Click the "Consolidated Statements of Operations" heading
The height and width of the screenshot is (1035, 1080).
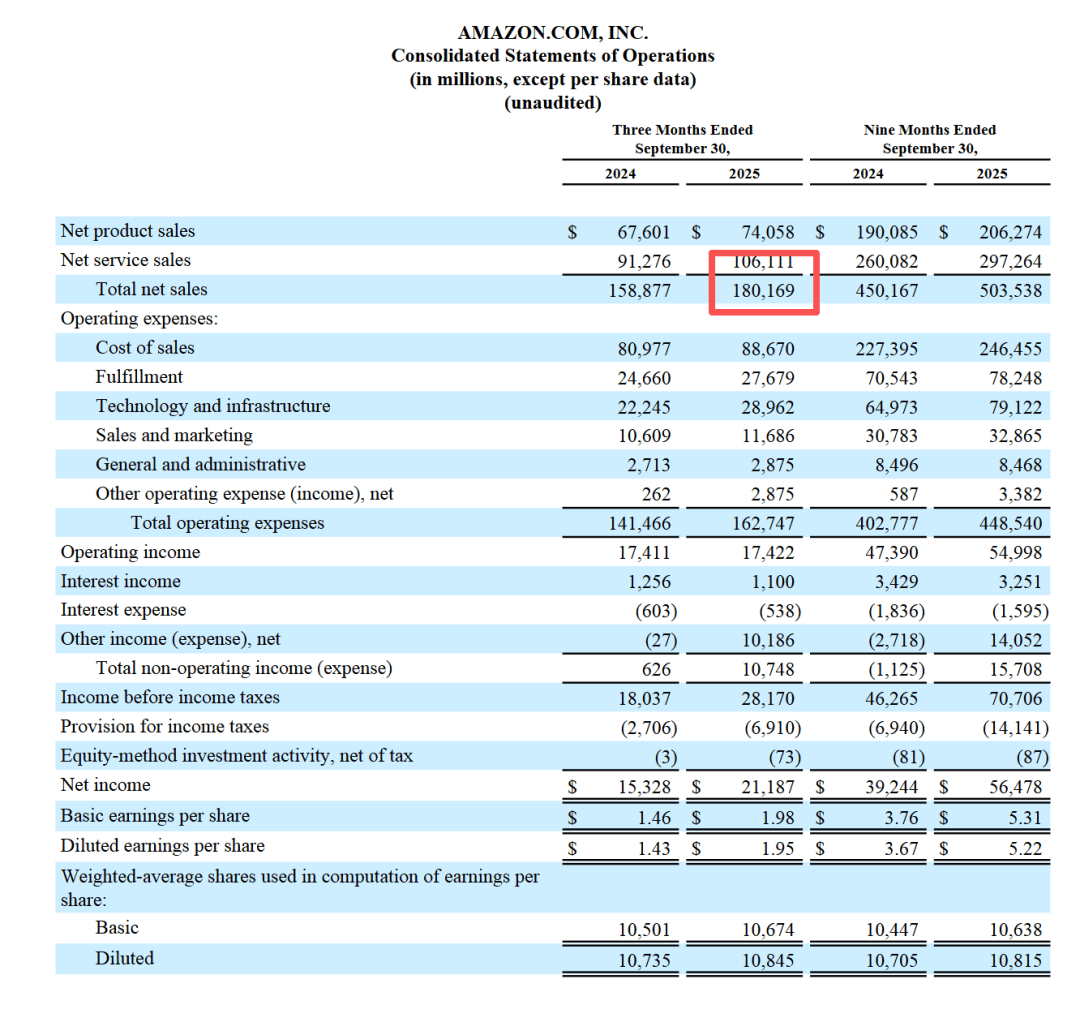coord(553,56)
